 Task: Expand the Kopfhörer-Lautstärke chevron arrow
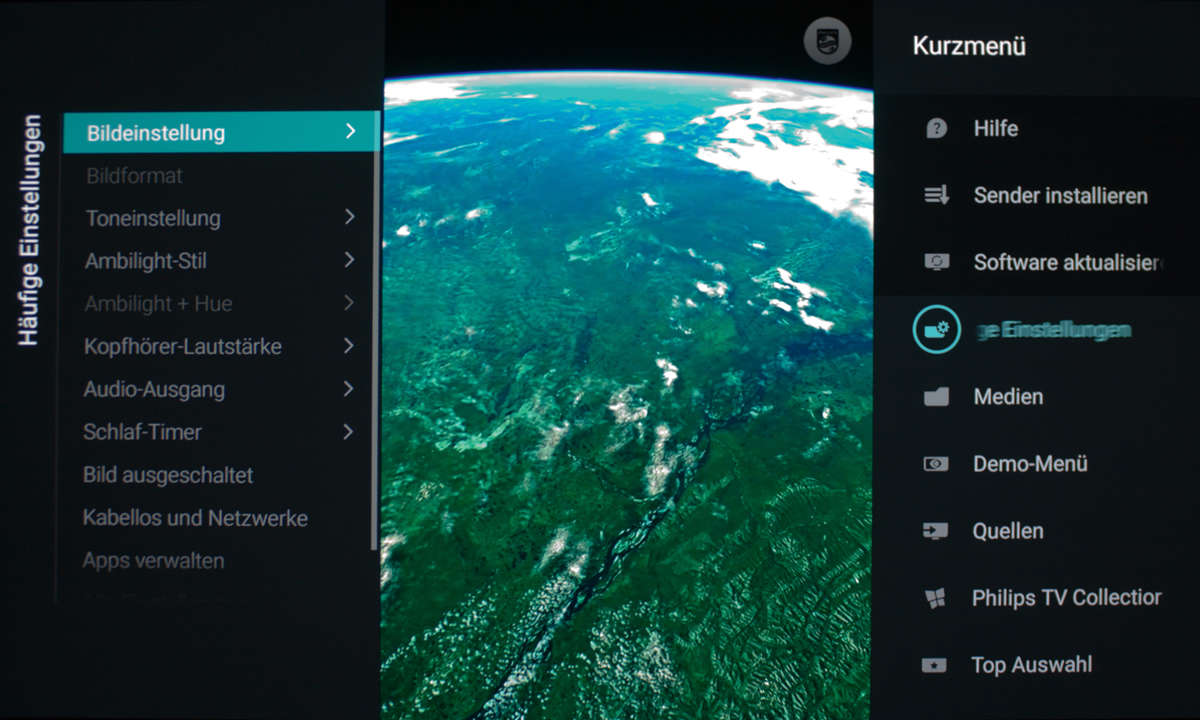click(349, 346)
